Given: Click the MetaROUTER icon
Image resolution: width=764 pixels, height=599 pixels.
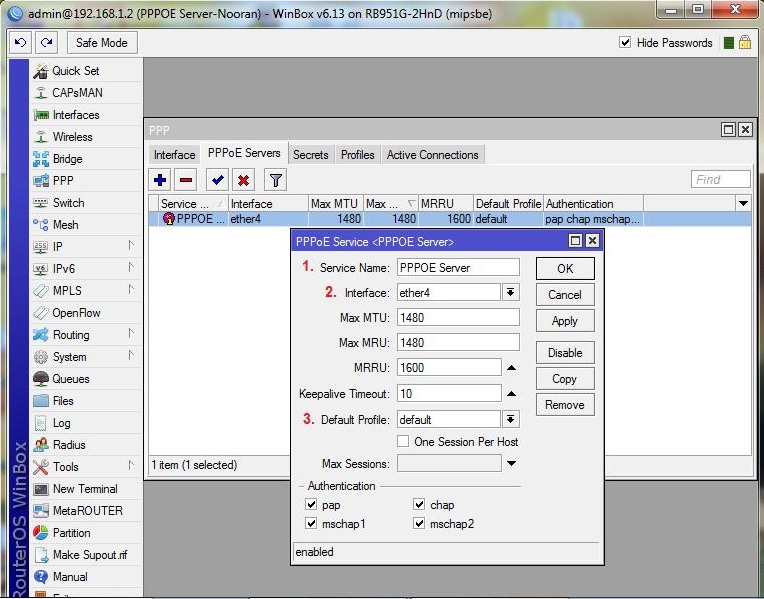Looking at the screenshot, I should point(41,511).
